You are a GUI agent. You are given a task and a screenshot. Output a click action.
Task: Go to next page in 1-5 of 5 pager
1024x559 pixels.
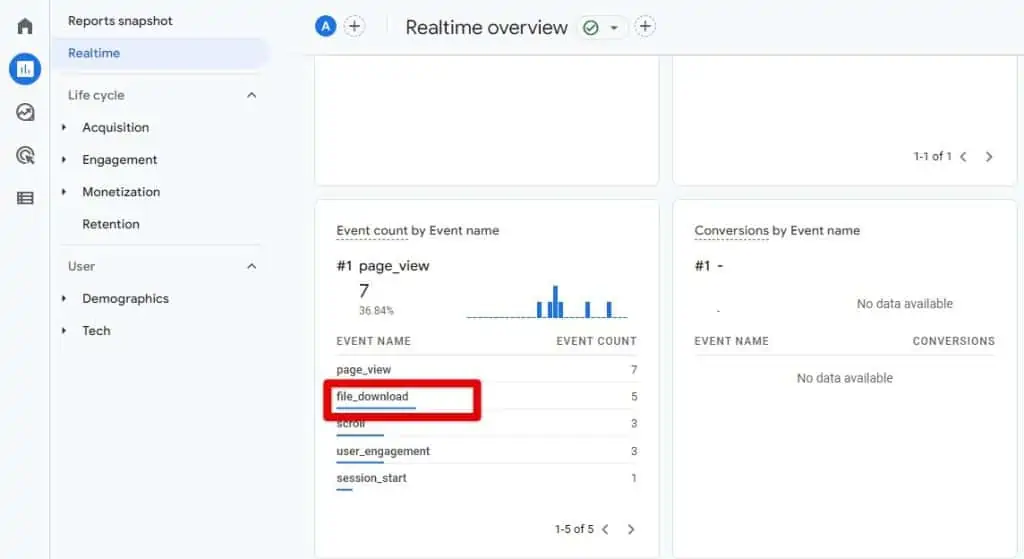pyautogui.click(x=631, y=530)
